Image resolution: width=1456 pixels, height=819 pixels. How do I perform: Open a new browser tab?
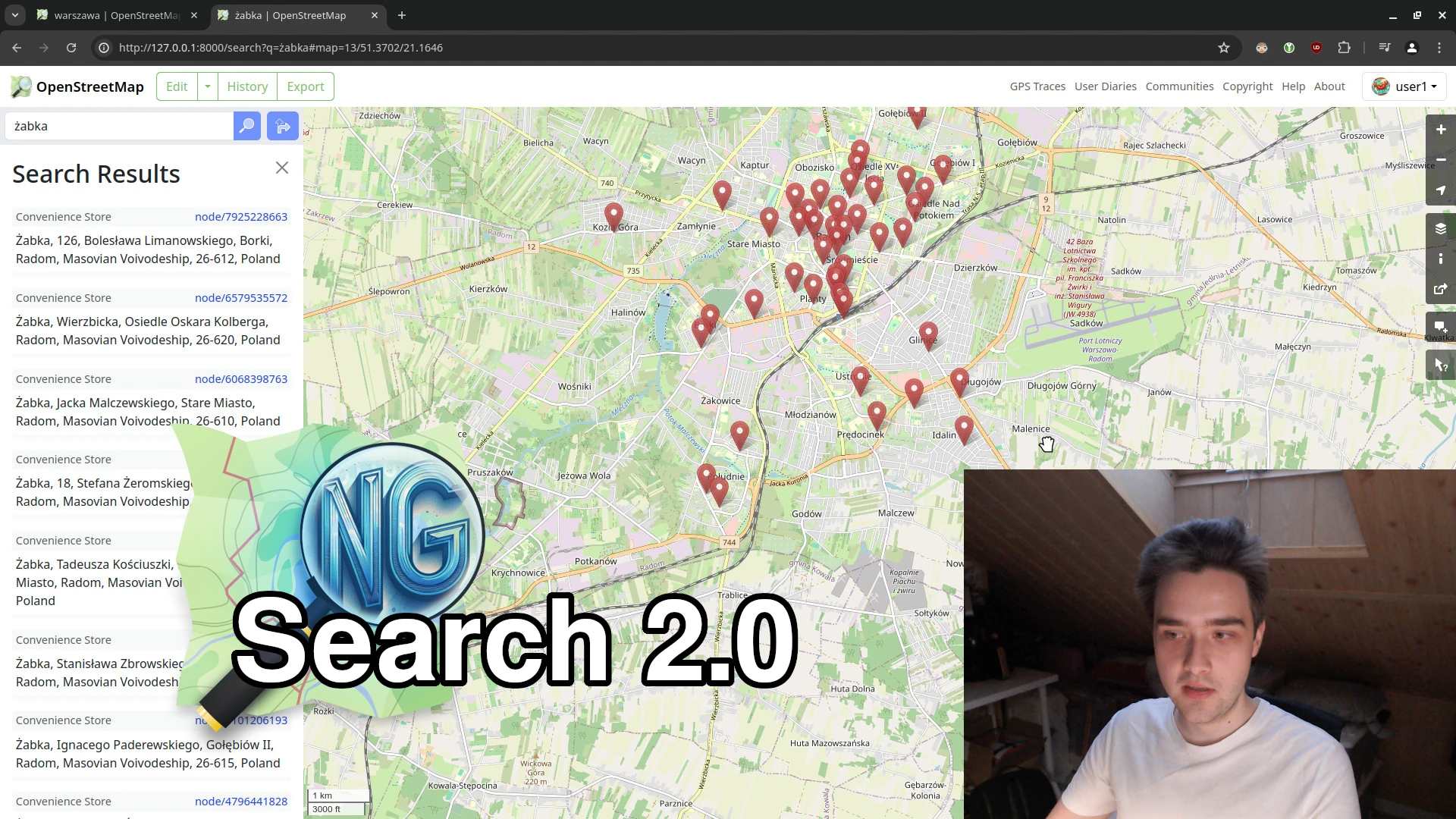pyautogui.click(x=402, y=15)
